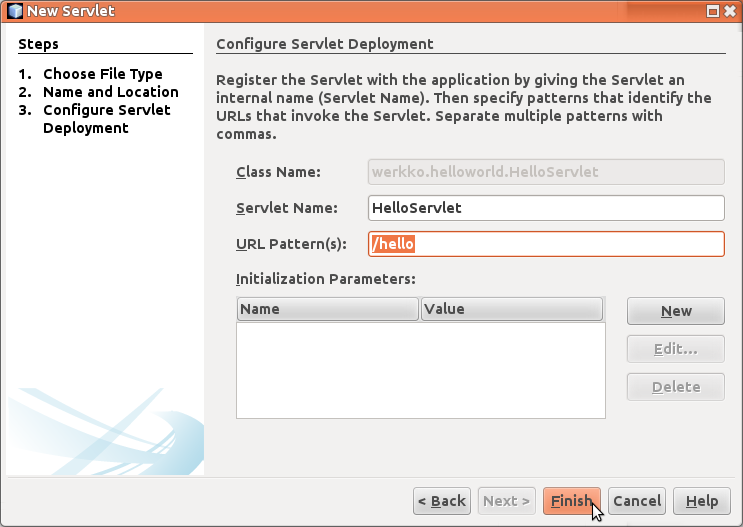Click the Finish button
743x527 pixels.
(x=572, y=501)
